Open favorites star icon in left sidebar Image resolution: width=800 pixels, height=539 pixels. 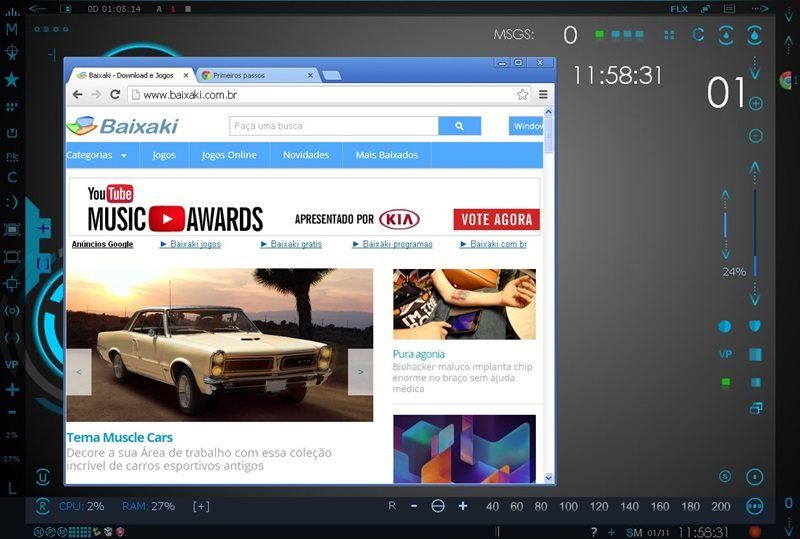[12, 80]
